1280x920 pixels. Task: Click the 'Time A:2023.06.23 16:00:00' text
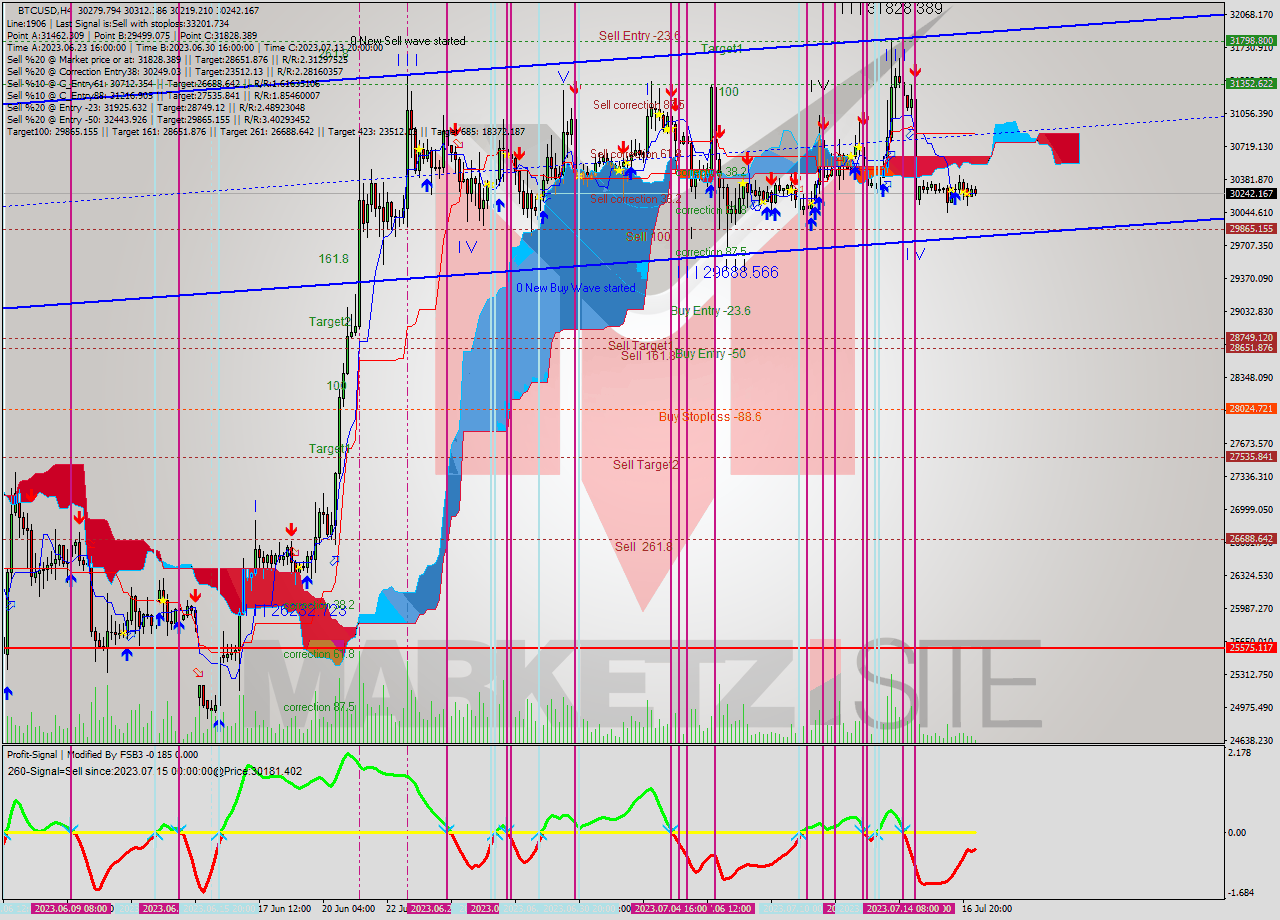point(66,47)
